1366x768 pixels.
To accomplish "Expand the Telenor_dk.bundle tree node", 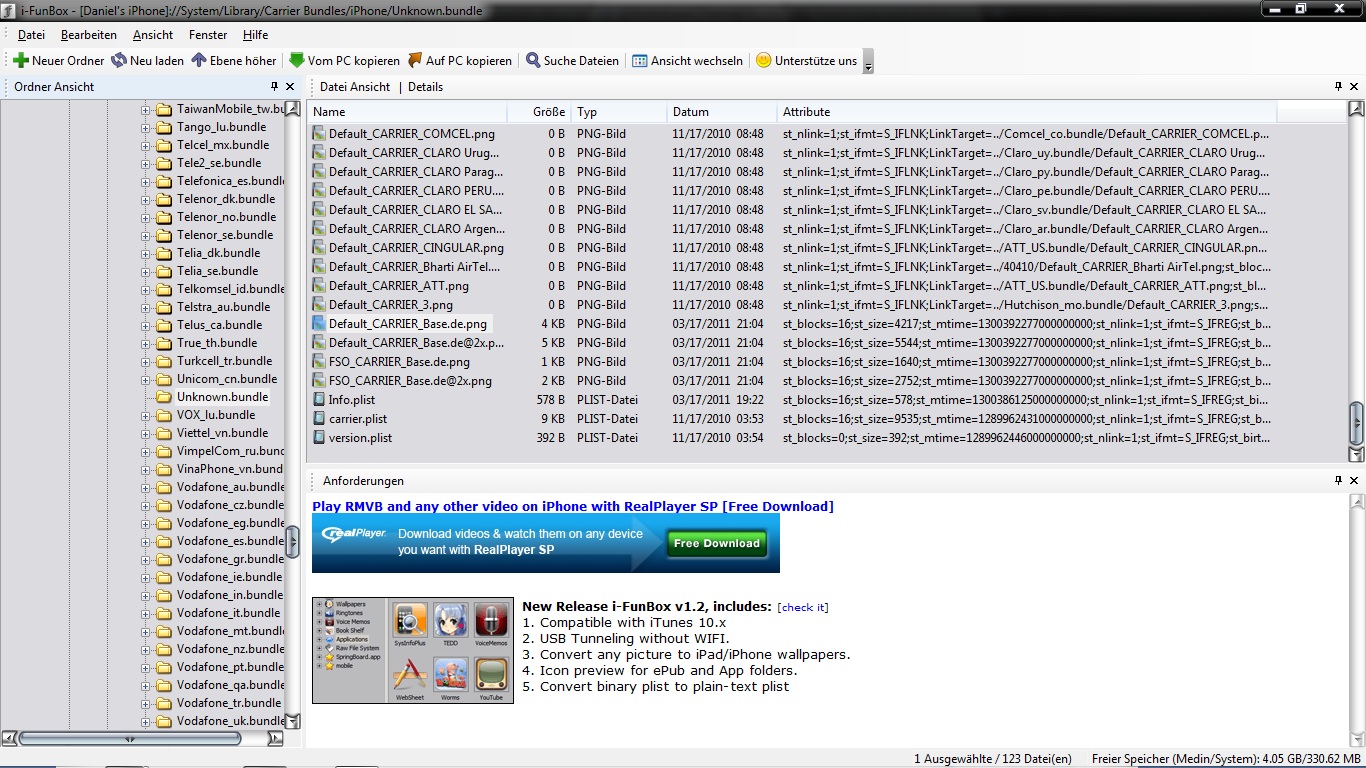I will click(x=145, y=199).
